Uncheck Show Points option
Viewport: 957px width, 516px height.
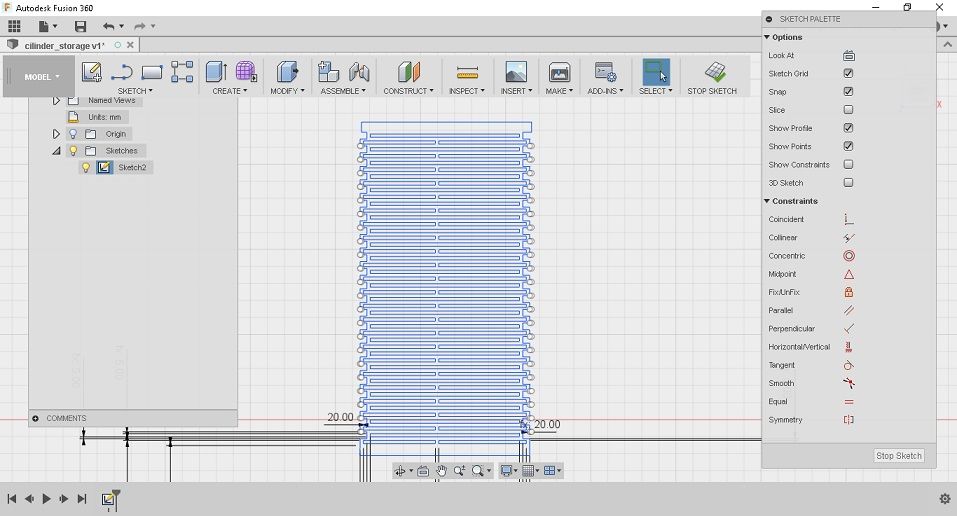[x=848, y=146]
